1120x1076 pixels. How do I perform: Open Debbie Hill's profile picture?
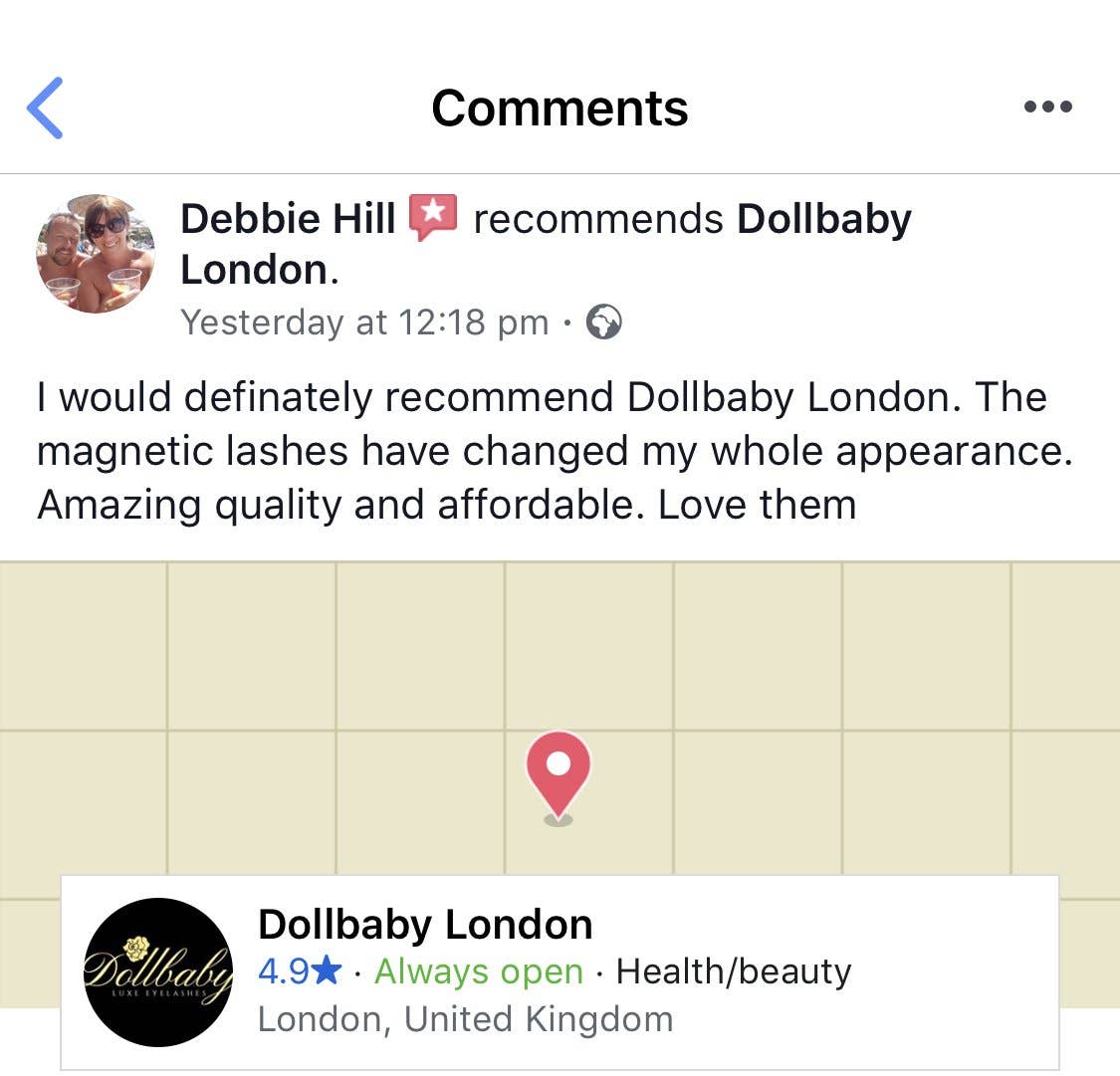coord(96,254)
